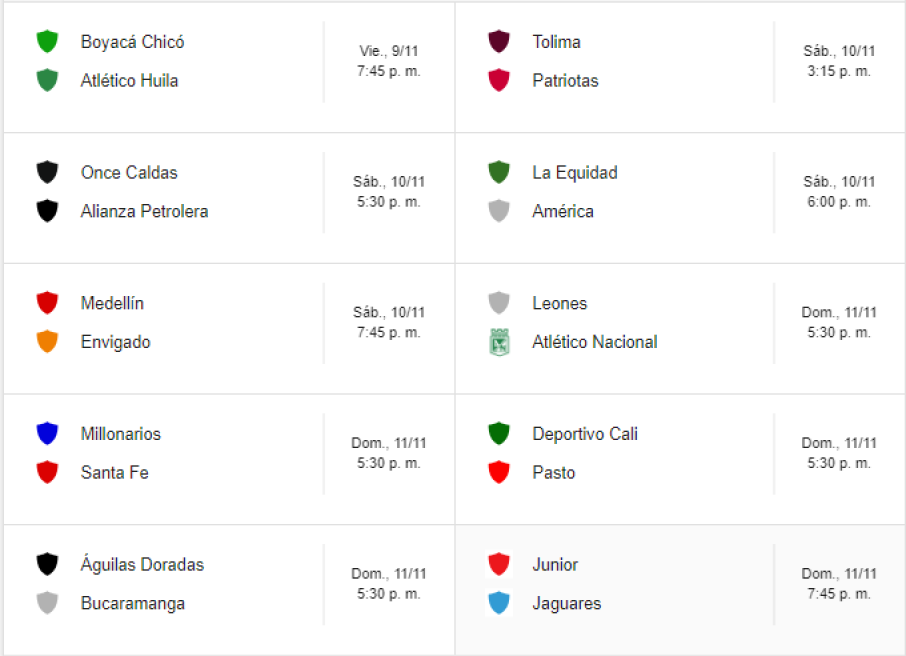Click the Tolima maroon shield icon
This screenshot has height=656, width=906.
click(x=498, y=42)
